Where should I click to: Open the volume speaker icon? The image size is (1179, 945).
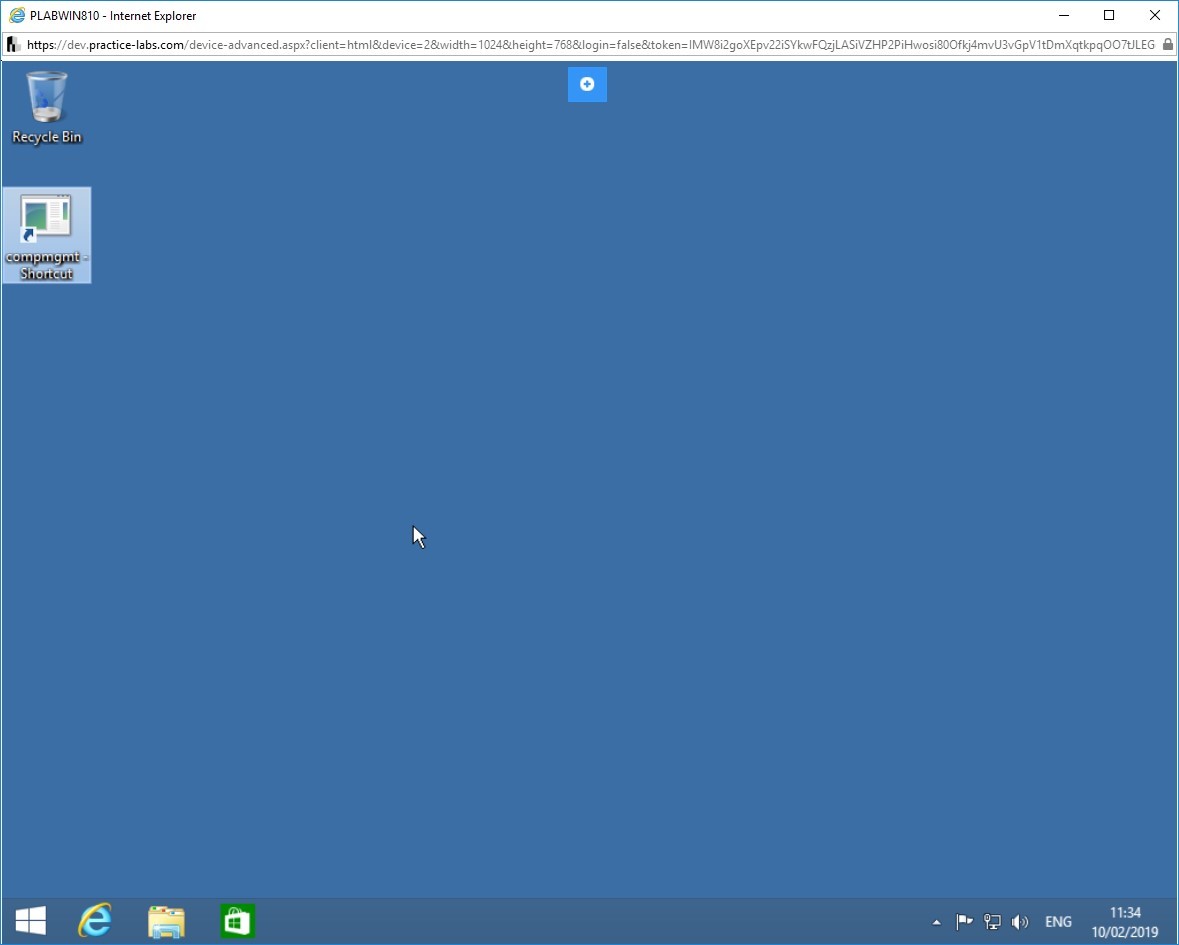point(1020,922)
